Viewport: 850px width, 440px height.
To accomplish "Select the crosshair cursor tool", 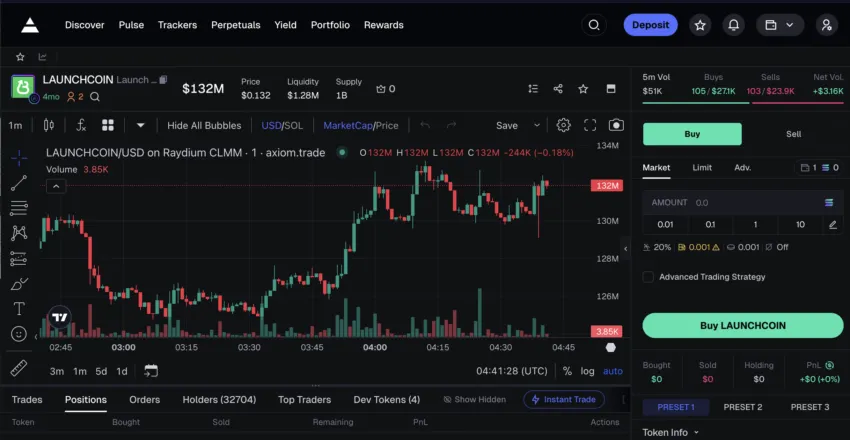I will pyautogui.click(x=19, y=158).
